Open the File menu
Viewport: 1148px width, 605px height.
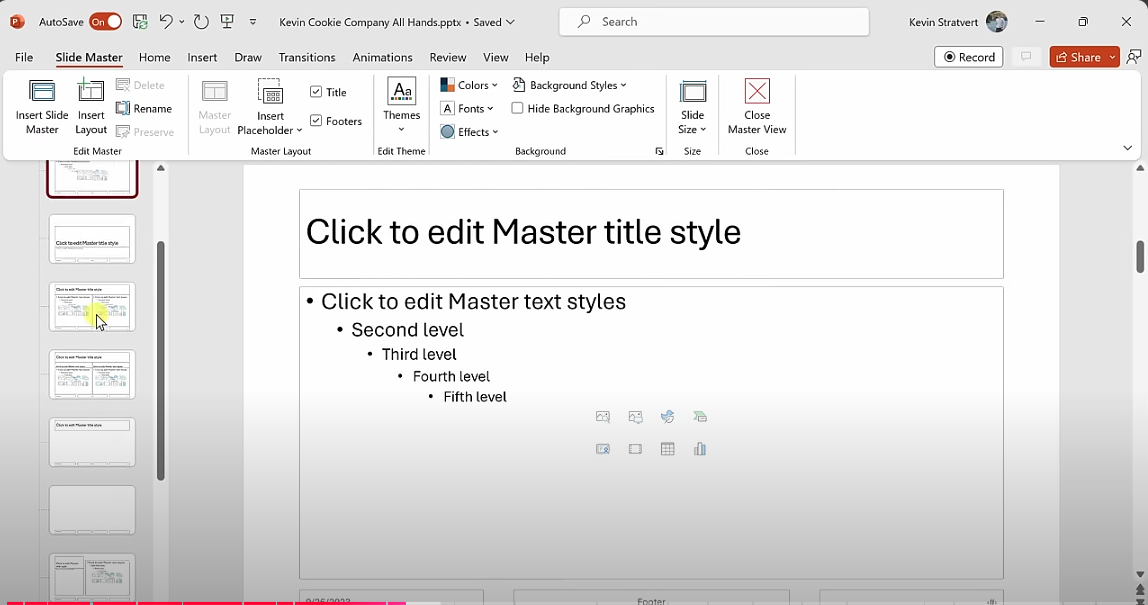24,57
